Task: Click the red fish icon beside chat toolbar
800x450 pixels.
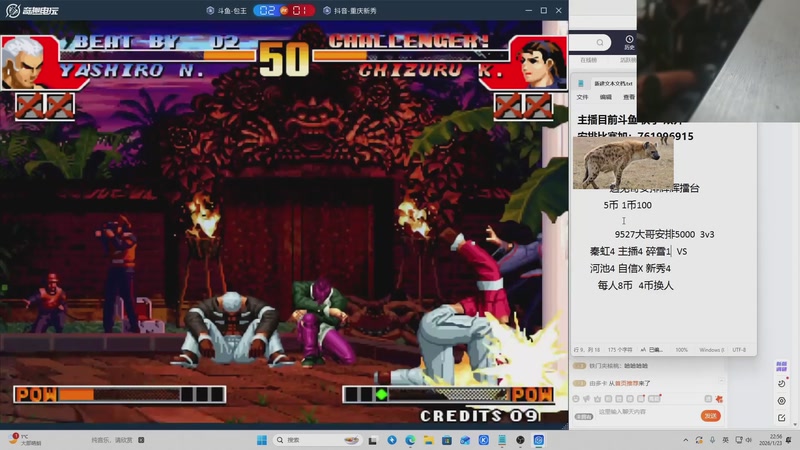Action: click(719, 399)
